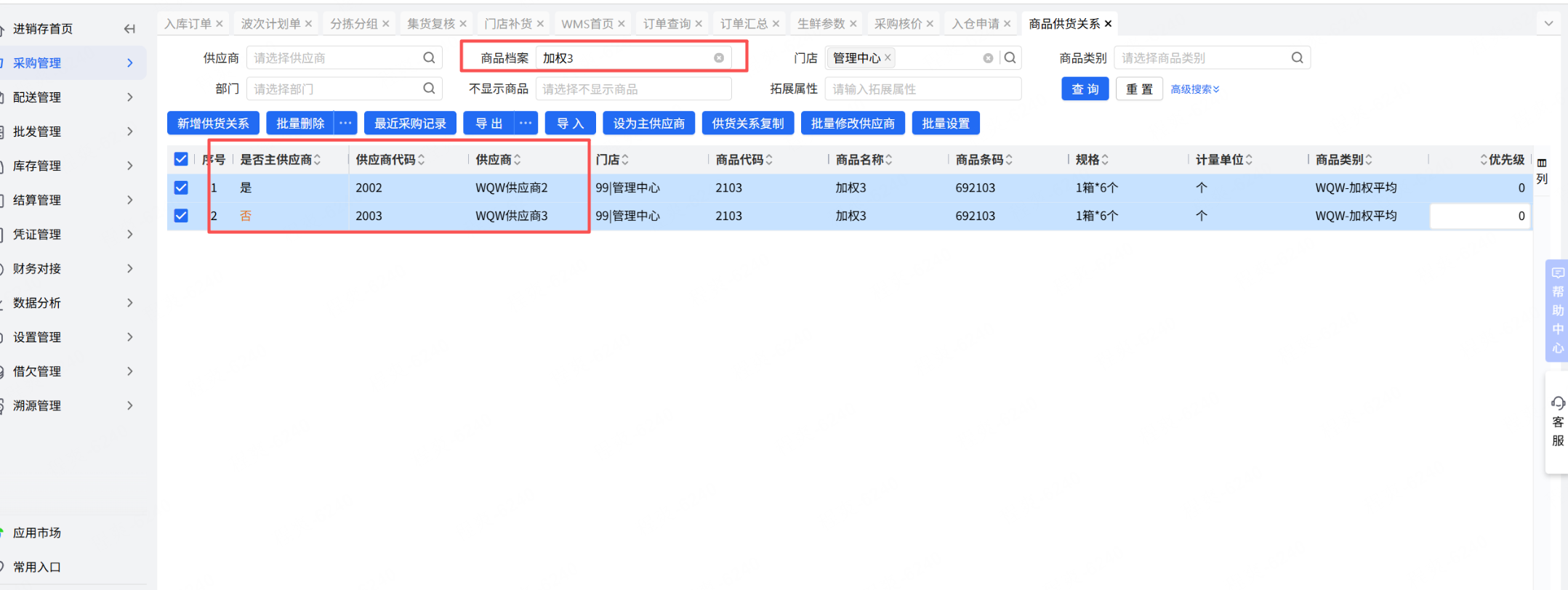The height and width of the screenshot is (590, 1568).
Task: Sort by 优先级 column
Action: tap(1484, 160)
